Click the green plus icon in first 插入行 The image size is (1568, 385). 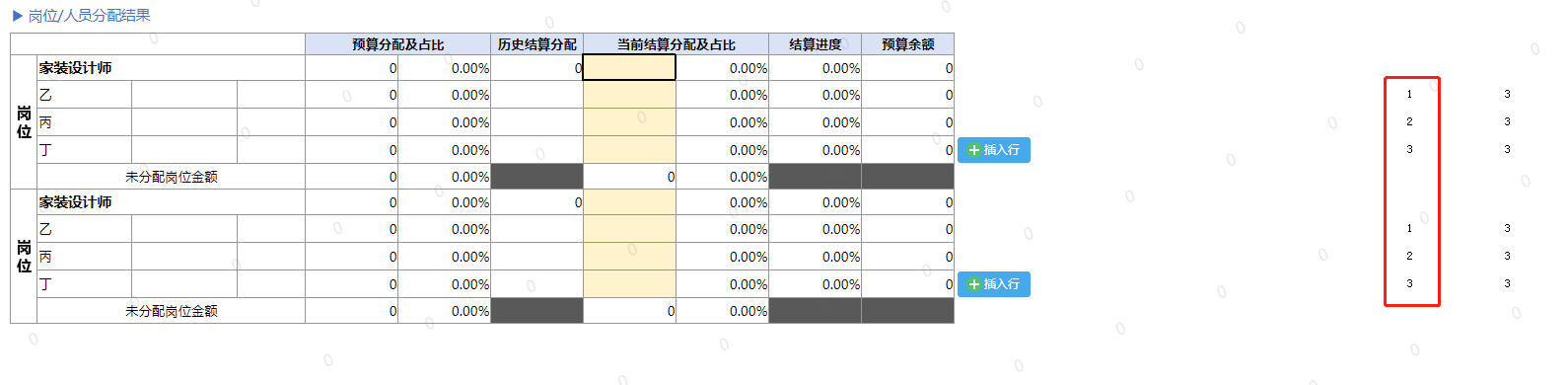click(x=974, y=150)
